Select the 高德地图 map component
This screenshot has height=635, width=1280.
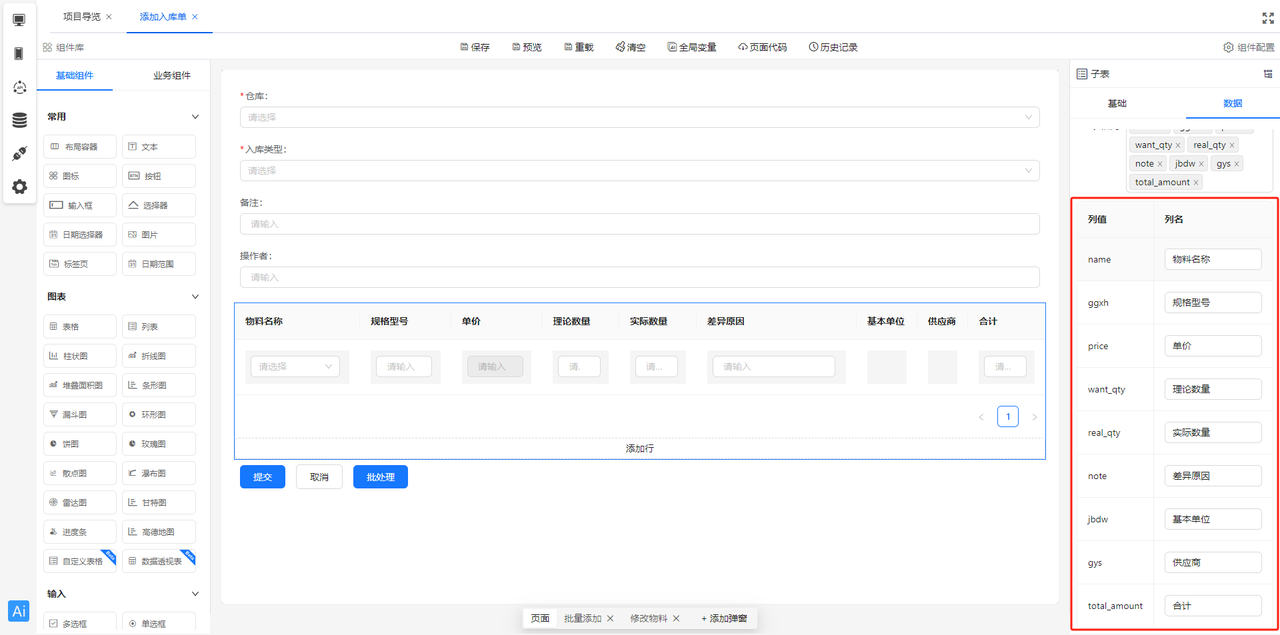[158, 531]
